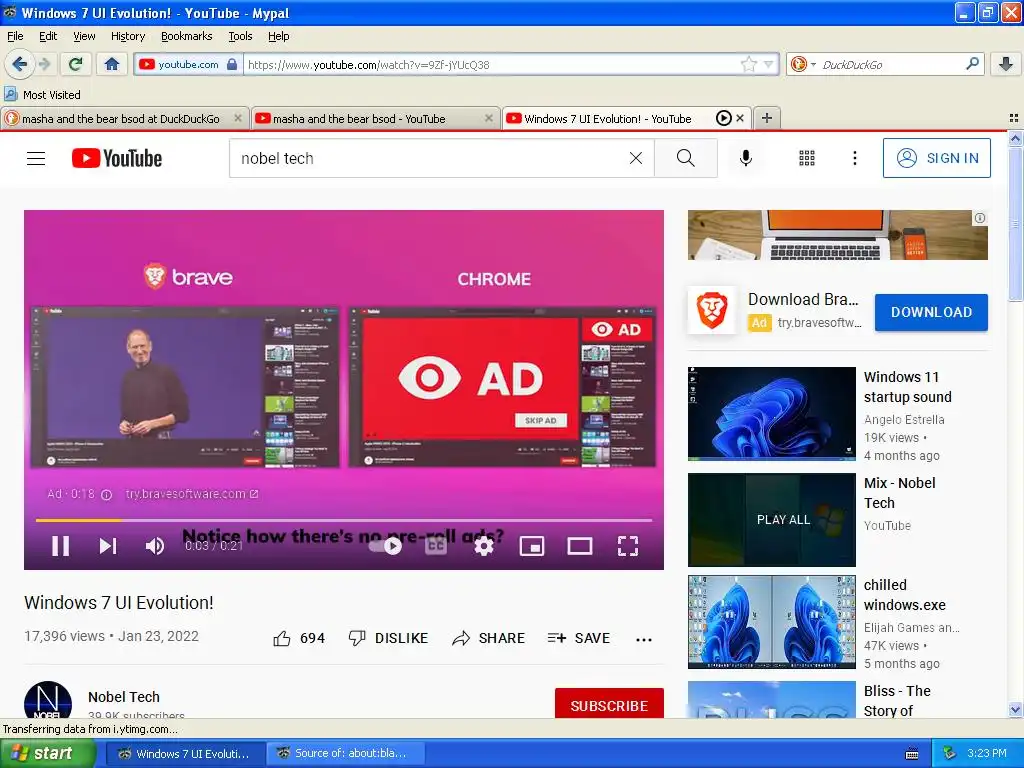
Task: Open the View menu
Action: click(x=84, y=36)
